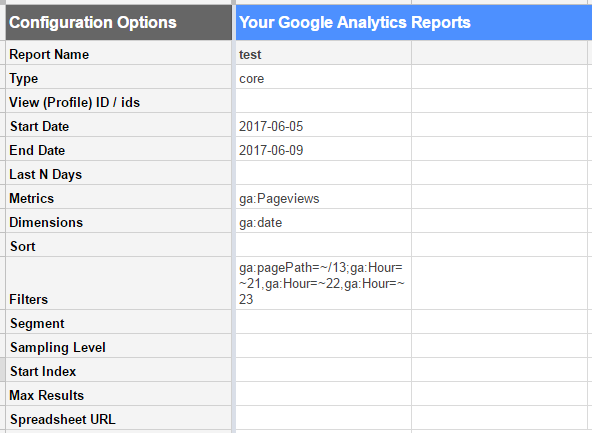Select the Report Name value cell 'test'
This screenshot has height=433, width=592.
tap(324, 54)
